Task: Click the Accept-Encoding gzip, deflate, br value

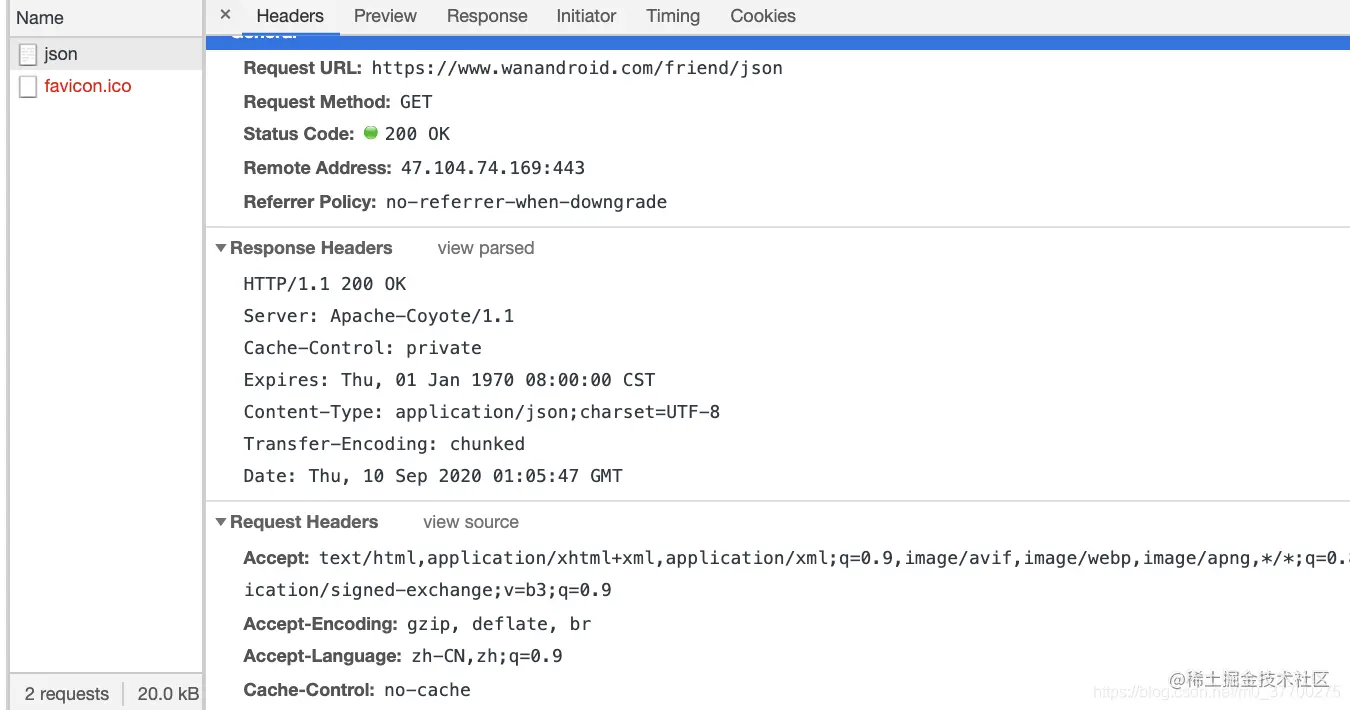Action: click(499, 624)
